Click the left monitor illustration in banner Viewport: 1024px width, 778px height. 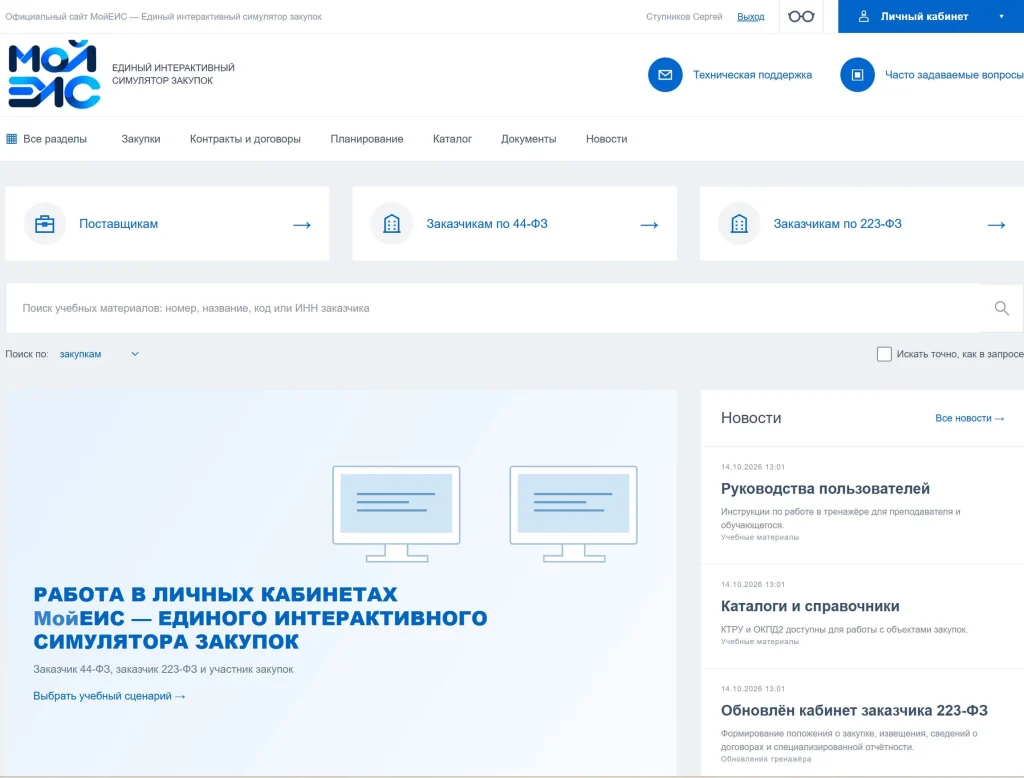pyautogui.click(x=396, y=513)
